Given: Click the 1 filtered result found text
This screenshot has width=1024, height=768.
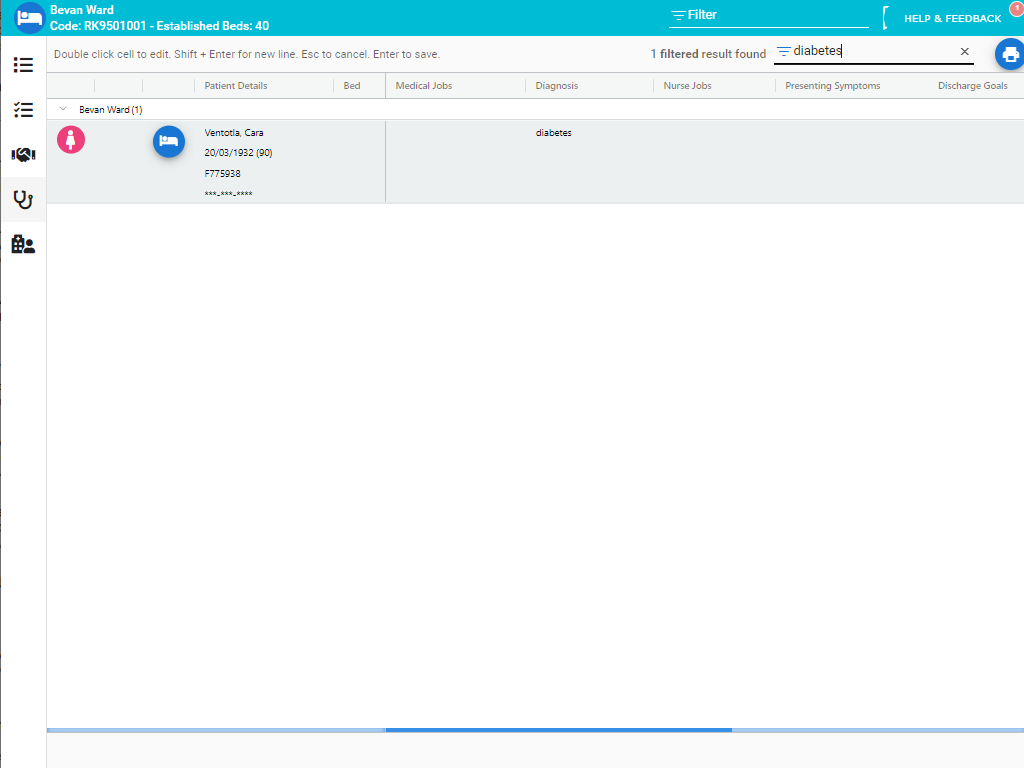Looking at the screenshot, I should point(708,54).
